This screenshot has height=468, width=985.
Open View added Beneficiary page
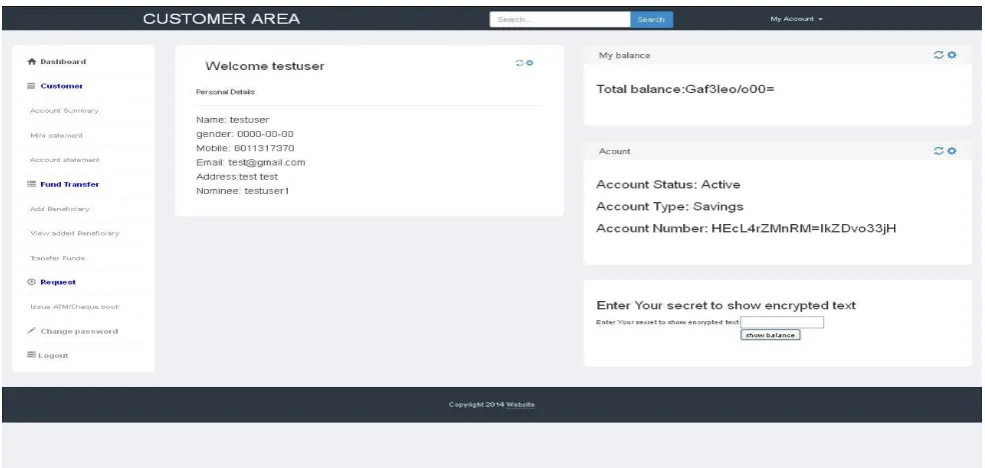[74, 233]
